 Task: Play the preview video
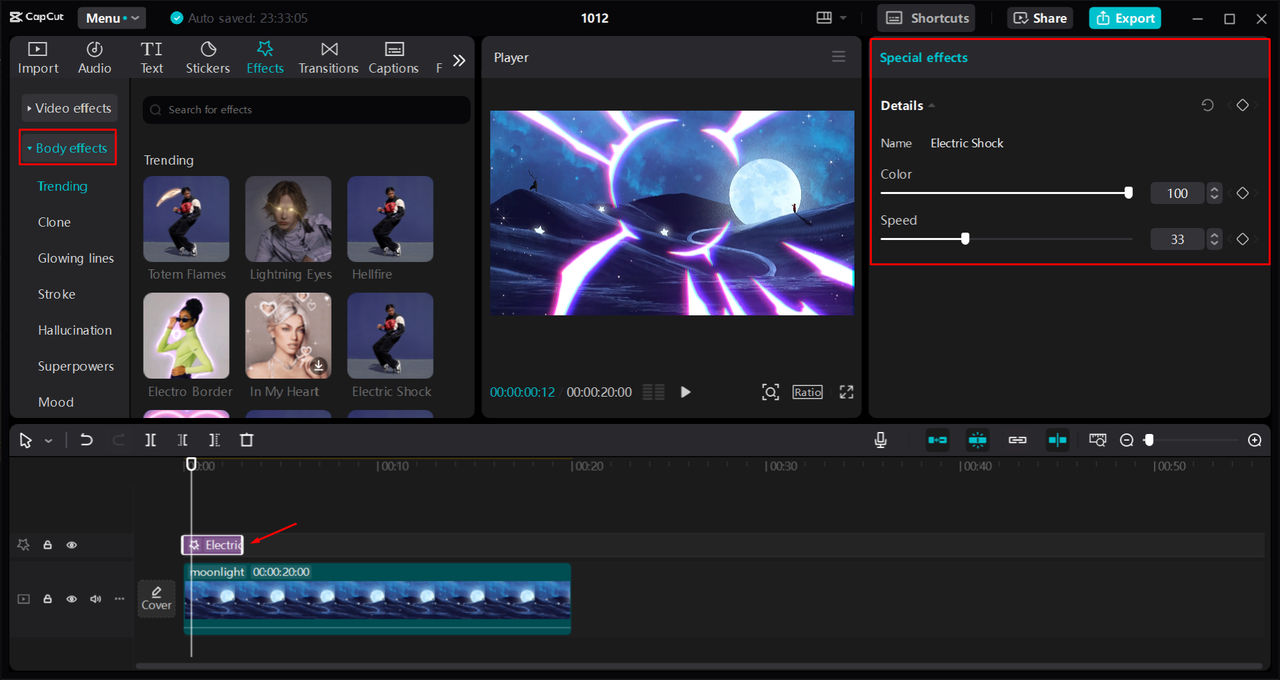coord(686,392)
